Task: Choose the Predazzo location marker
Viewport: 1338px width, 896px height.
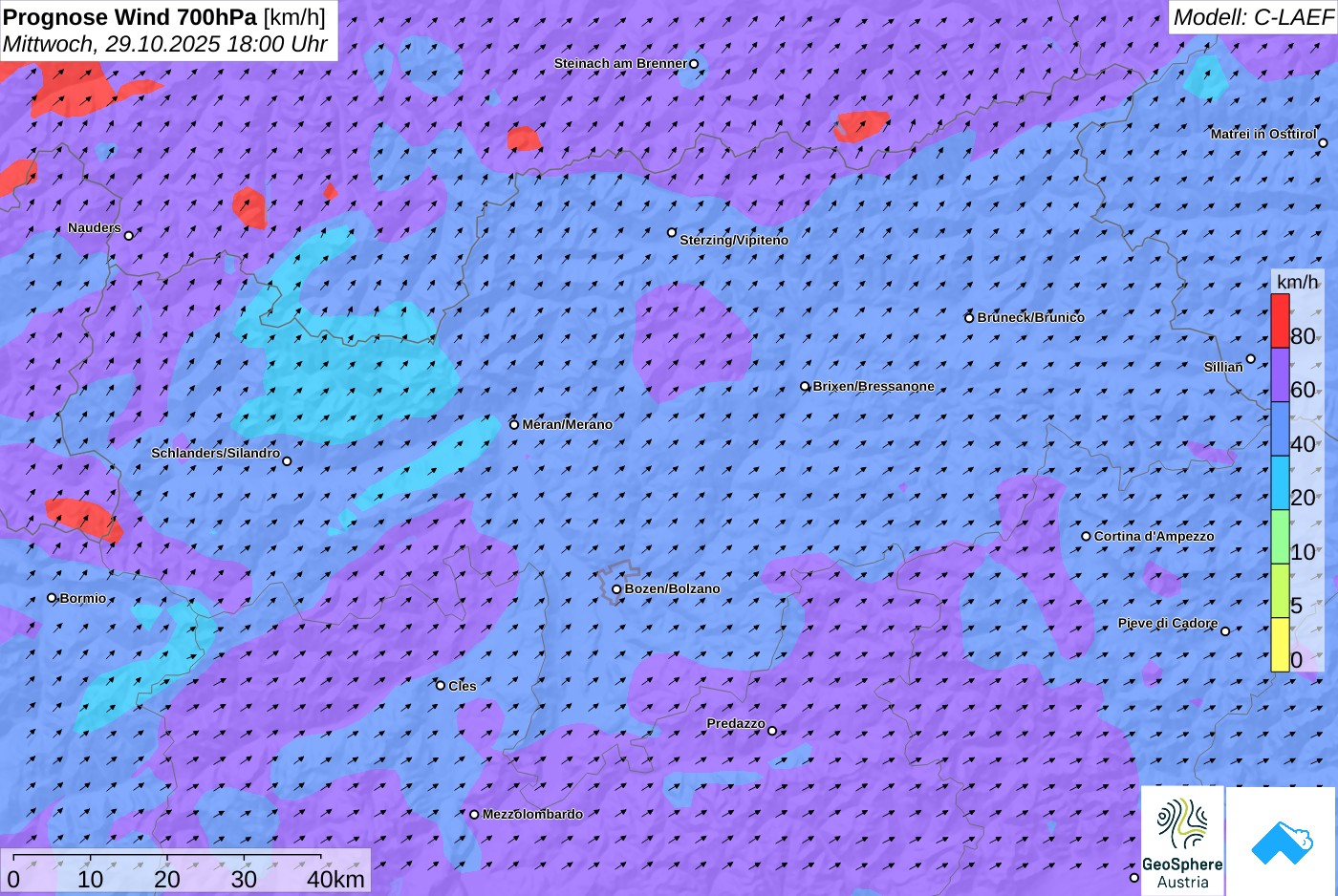Action: pos(772,731)
